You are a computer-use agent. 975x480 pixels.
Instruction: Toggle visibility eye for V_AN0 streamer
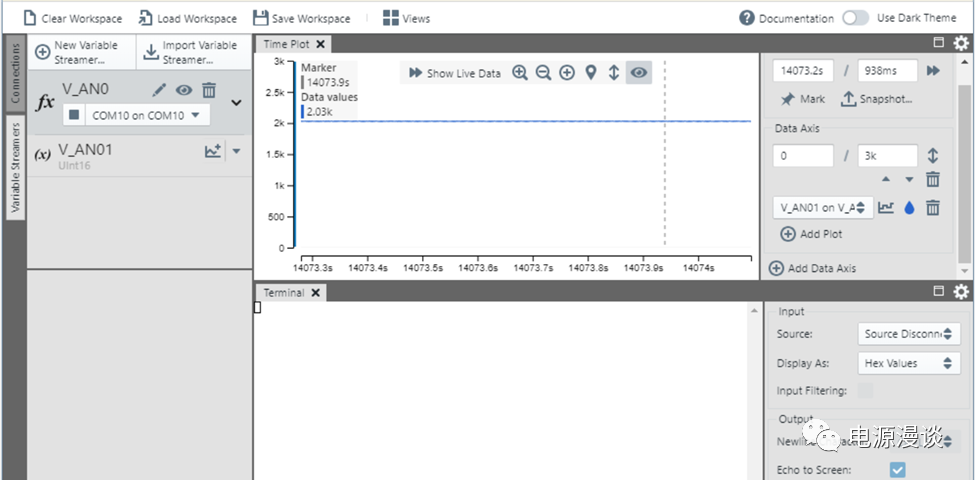[x=184, y=90]
